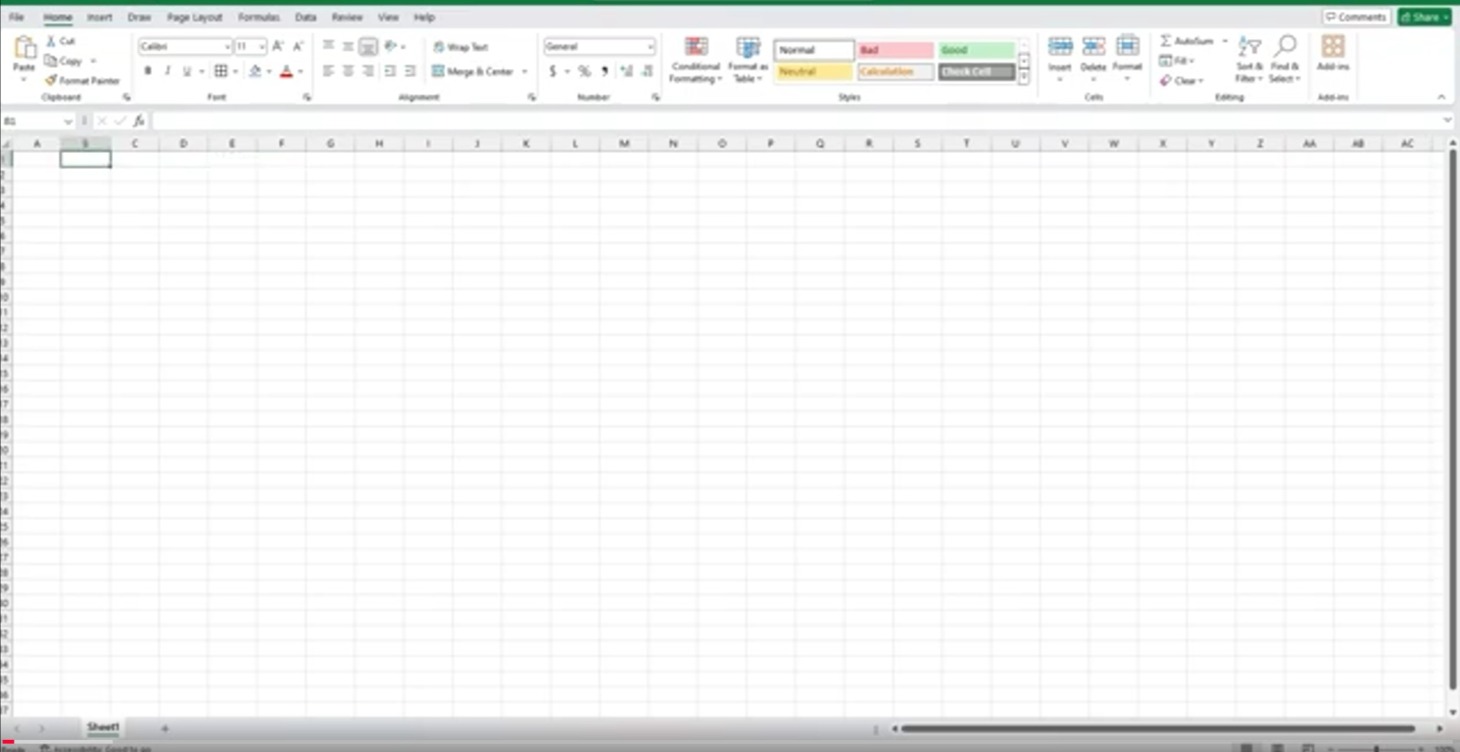Left-align the cell text
This screenshot has width=1460, height=752.
[x=328, y=71]
